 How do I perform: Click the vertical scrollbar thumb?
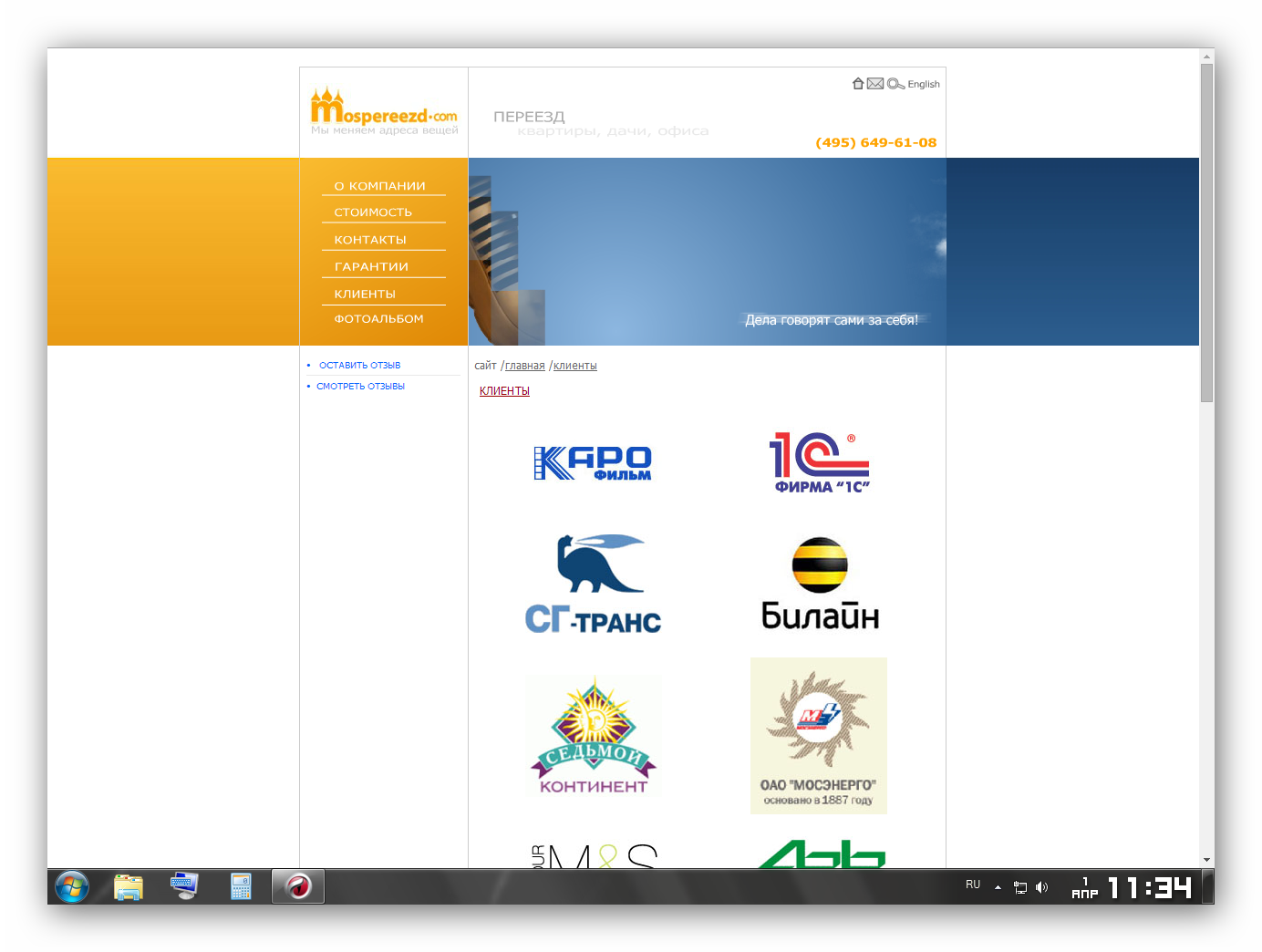tap(1207, 233)
